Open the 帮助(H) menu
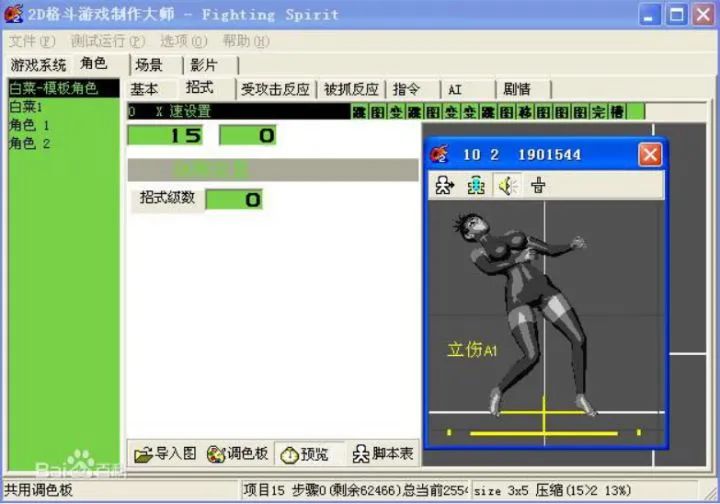Viewport: 720px width, 504px height. pyautogui.click(x=246, y=41)
